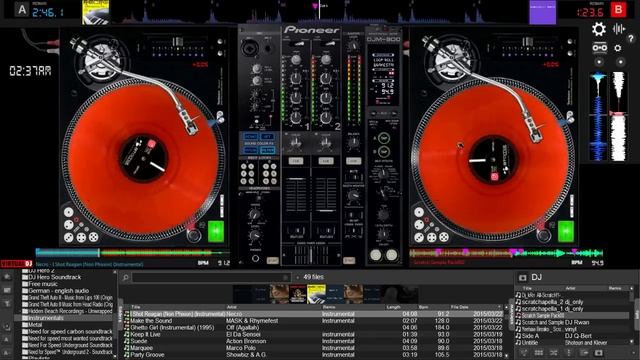This screenshot has height=360, width=640.
Task: Sort the file list by Title column
Action: click(136, 307)
